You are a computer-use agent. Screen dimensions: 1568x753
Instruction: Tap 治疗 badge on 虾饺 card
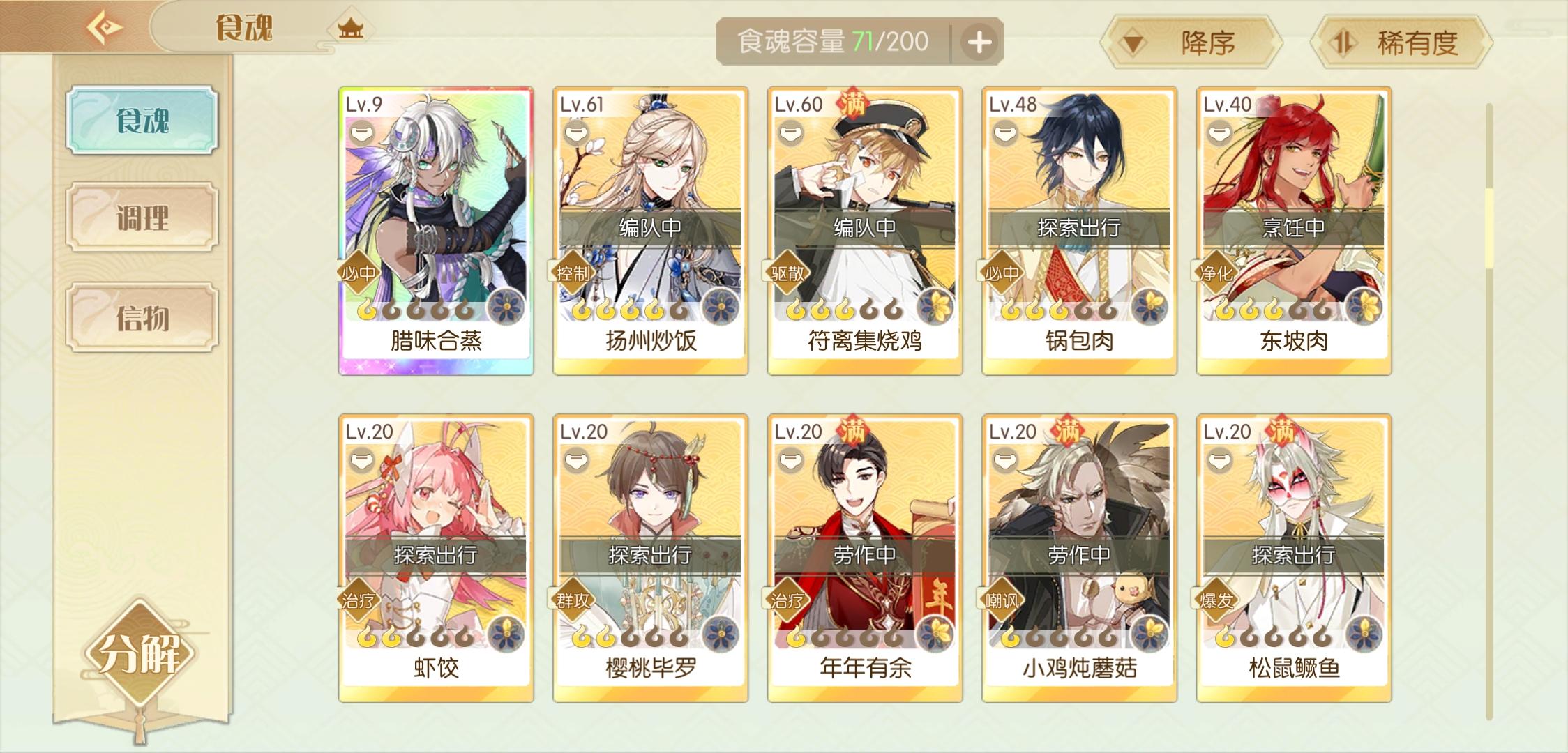[358, 600]
